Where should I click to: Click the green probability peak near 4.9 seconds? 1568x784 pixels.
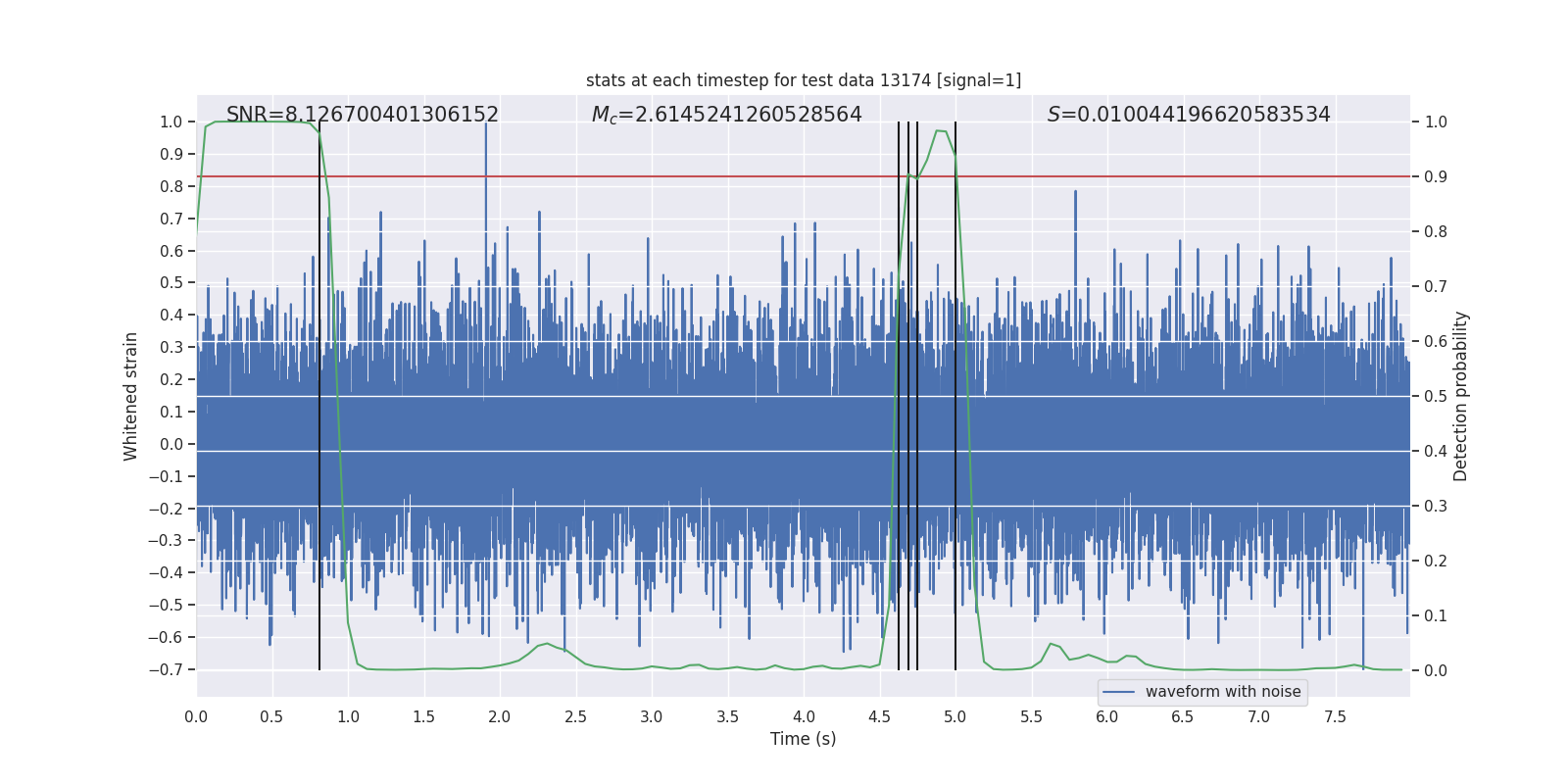pos(941,131)
